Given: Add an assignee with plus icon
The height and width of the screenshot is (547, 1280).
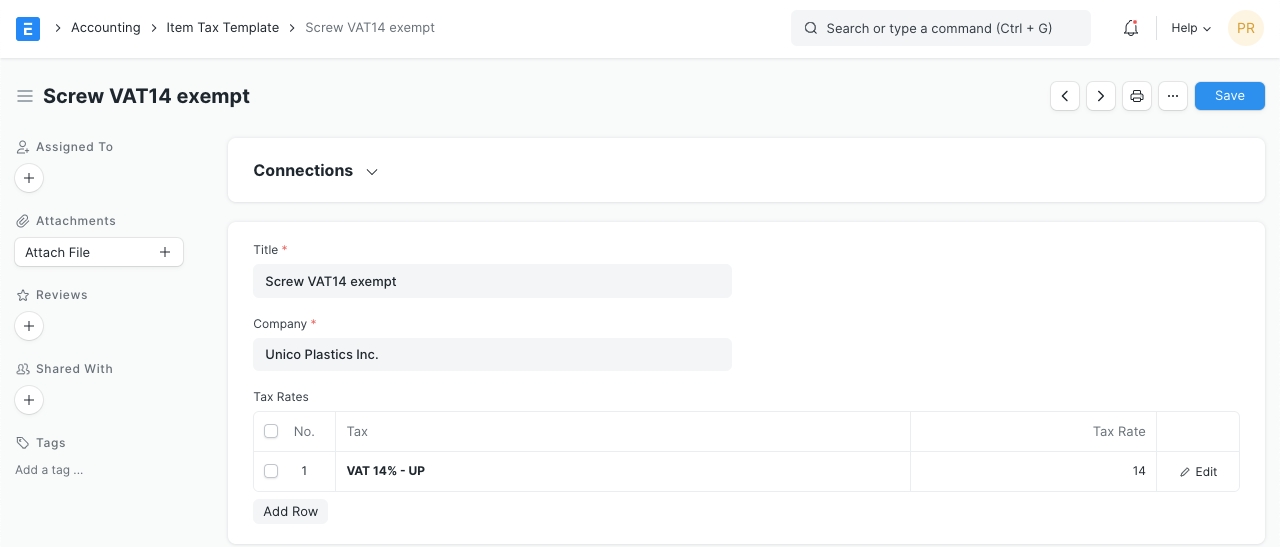Looking at the screenshot, I should pos(29,178).
